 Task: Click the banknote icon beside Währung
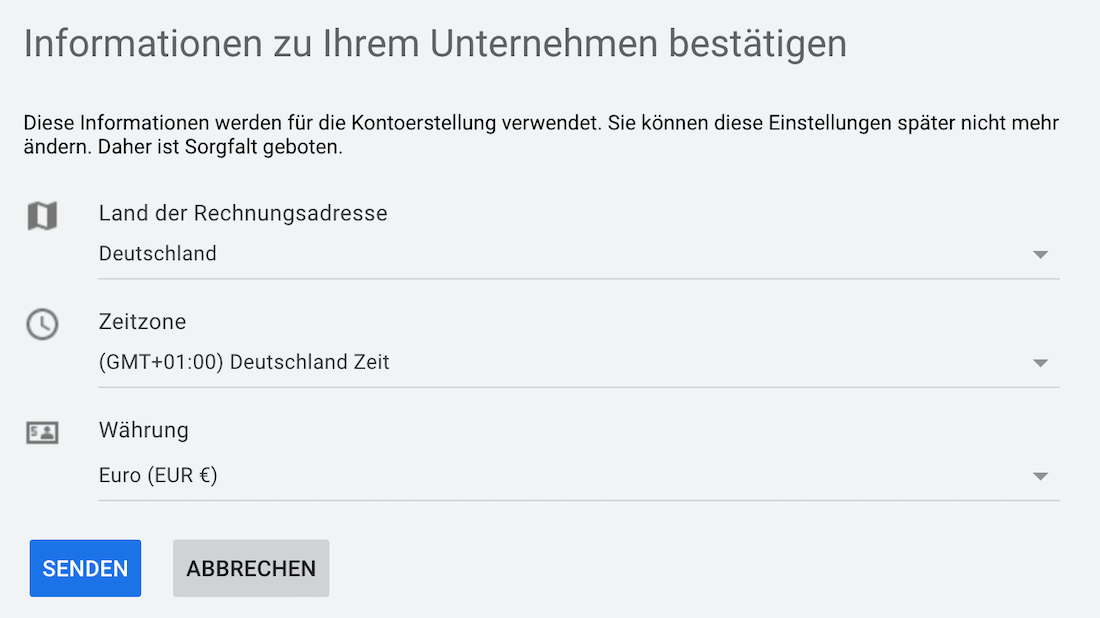(x=42, y=433)
